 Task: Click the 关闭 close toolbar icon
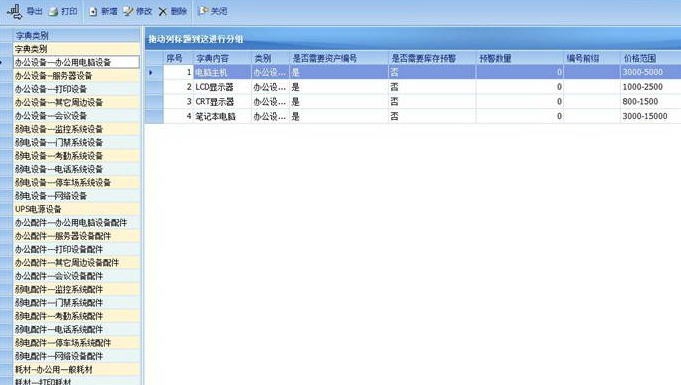coord(203,11)
